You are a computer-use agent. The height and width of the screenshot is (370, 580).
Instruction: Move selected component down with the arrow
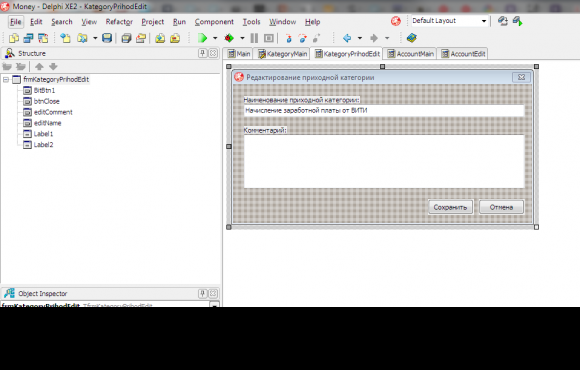coord(53,67)
